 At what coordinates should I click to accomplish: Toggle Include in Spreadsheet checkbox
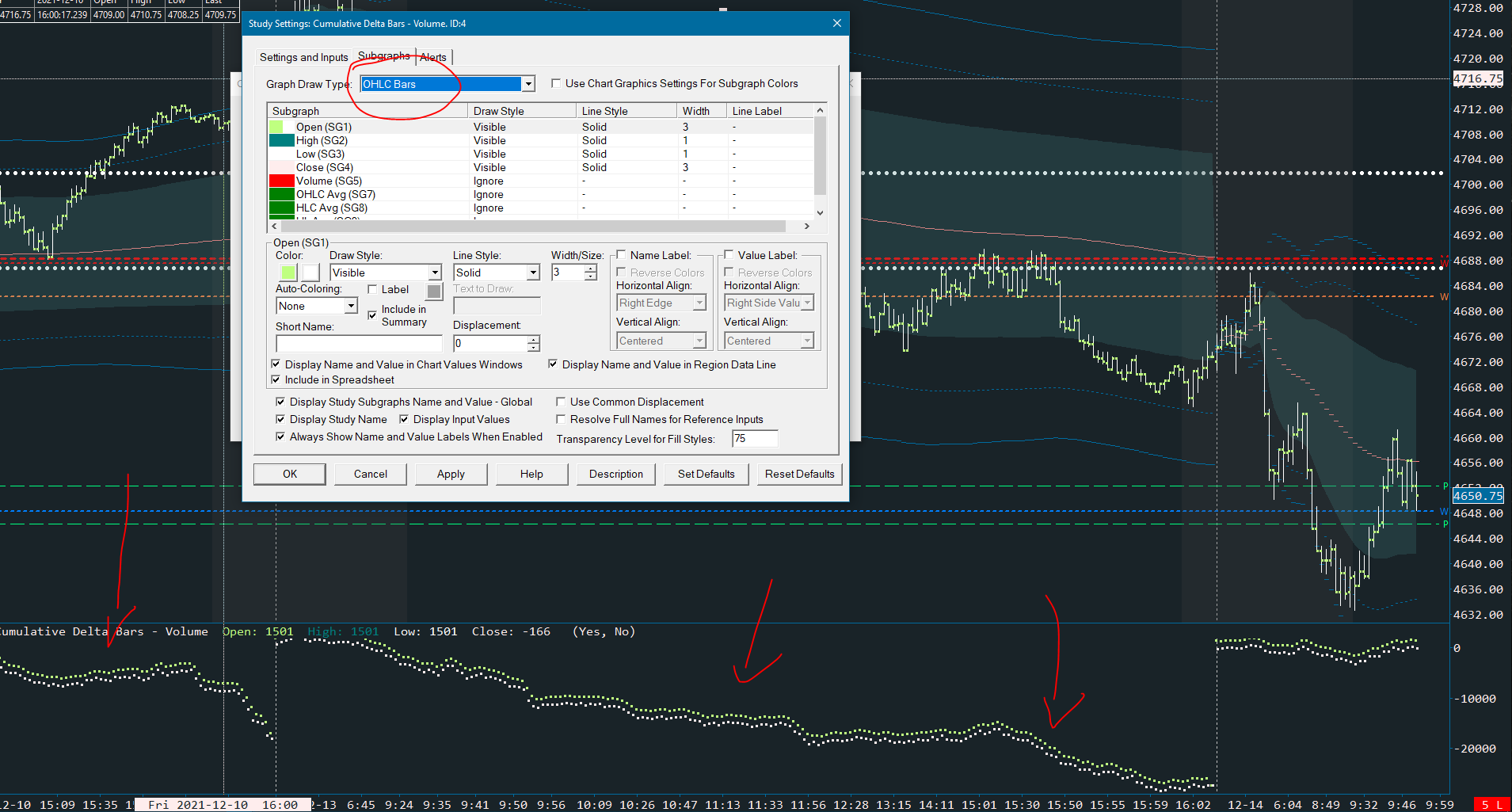coord(276,380)
